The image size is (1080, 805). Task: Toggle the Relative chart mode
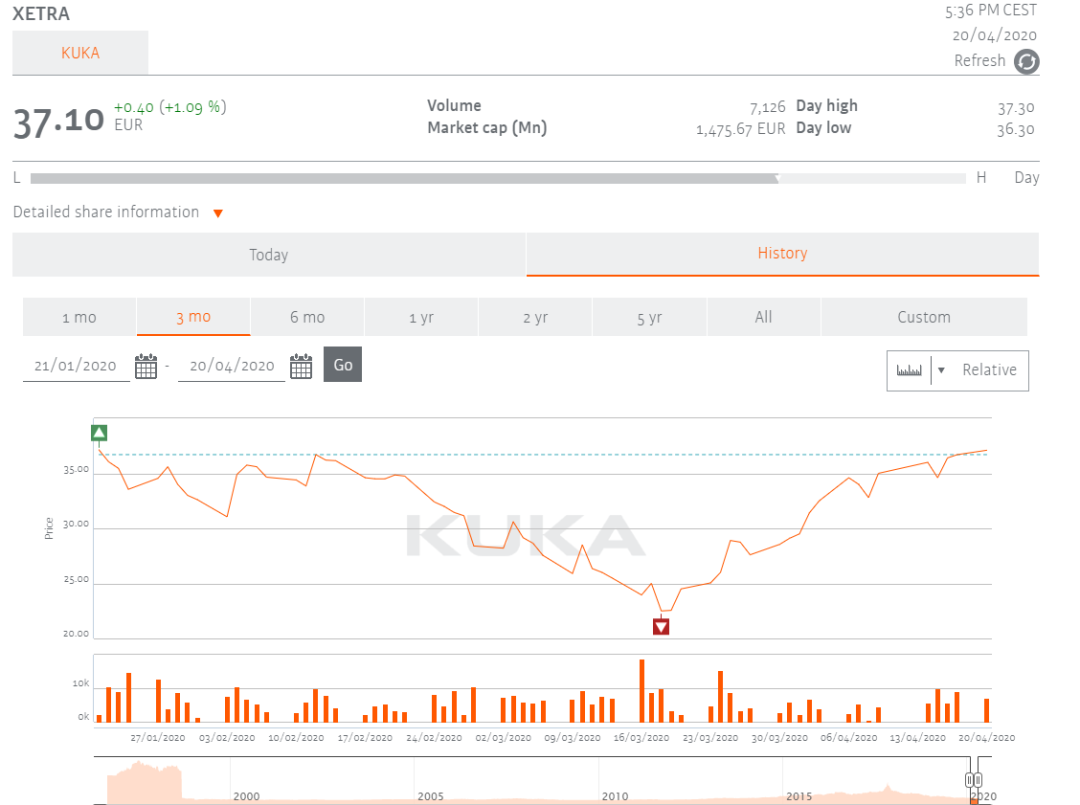(989, 370)
